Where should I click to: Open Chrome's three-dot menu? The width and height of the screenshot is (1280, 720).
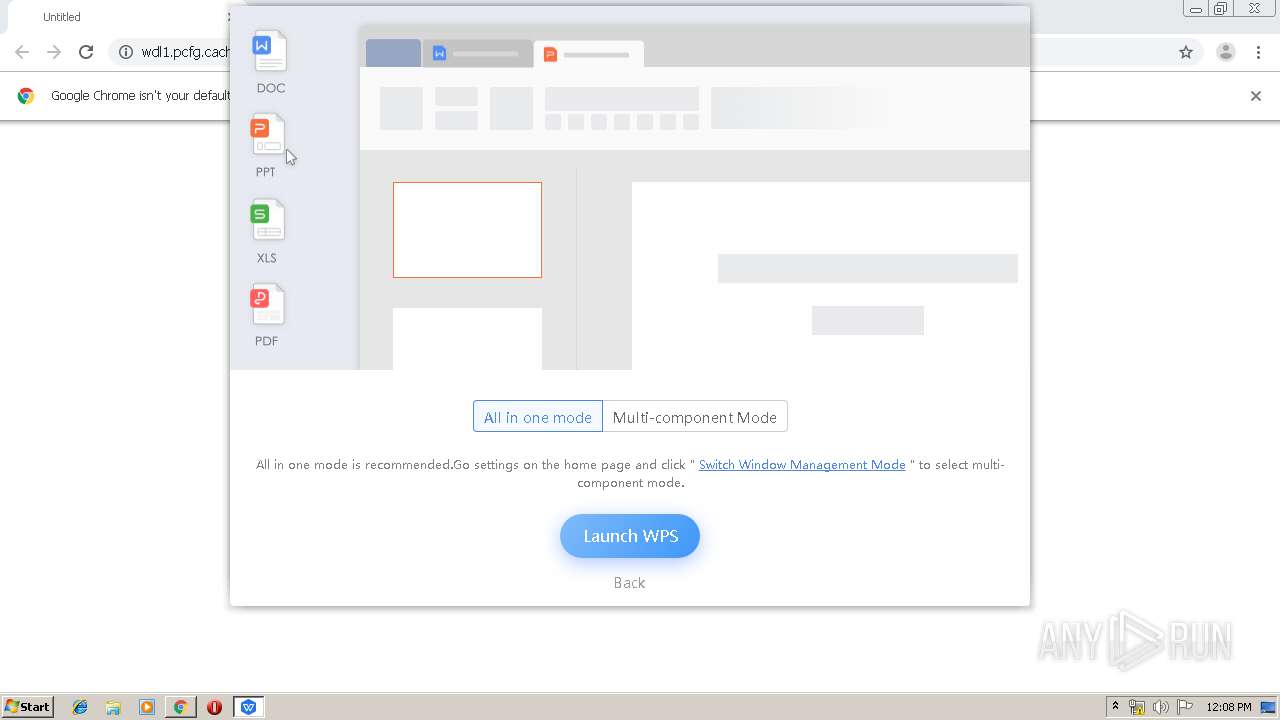pyautogui.click(x=1258, y=52)
